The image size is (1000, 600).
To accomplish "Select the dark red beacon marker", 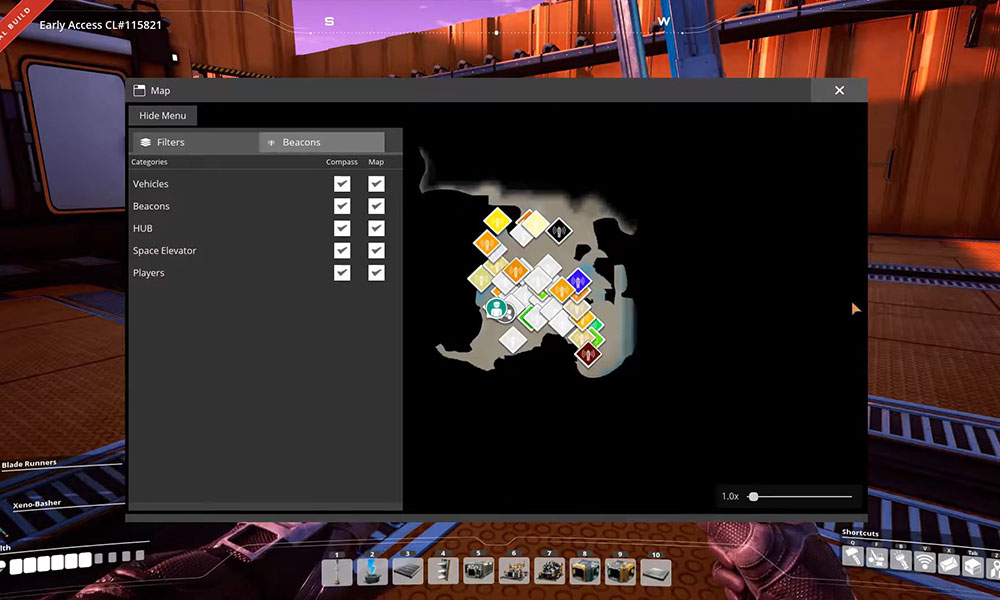I will (588, 354).
